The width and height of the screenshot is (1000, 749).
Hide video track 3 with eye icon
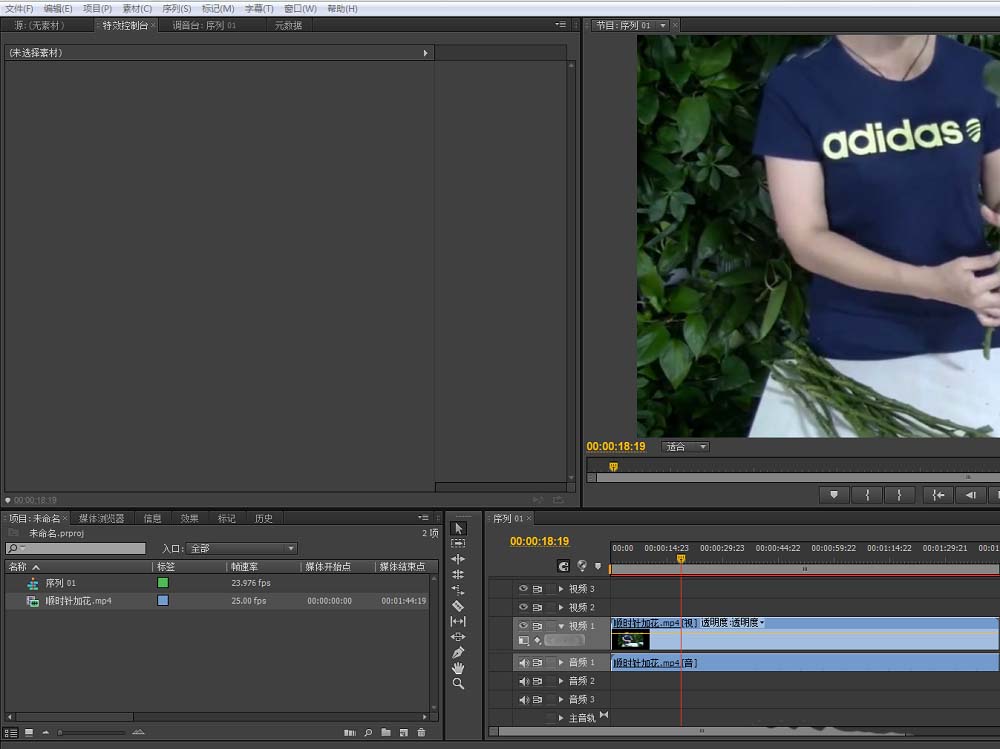tap(523, 588)
